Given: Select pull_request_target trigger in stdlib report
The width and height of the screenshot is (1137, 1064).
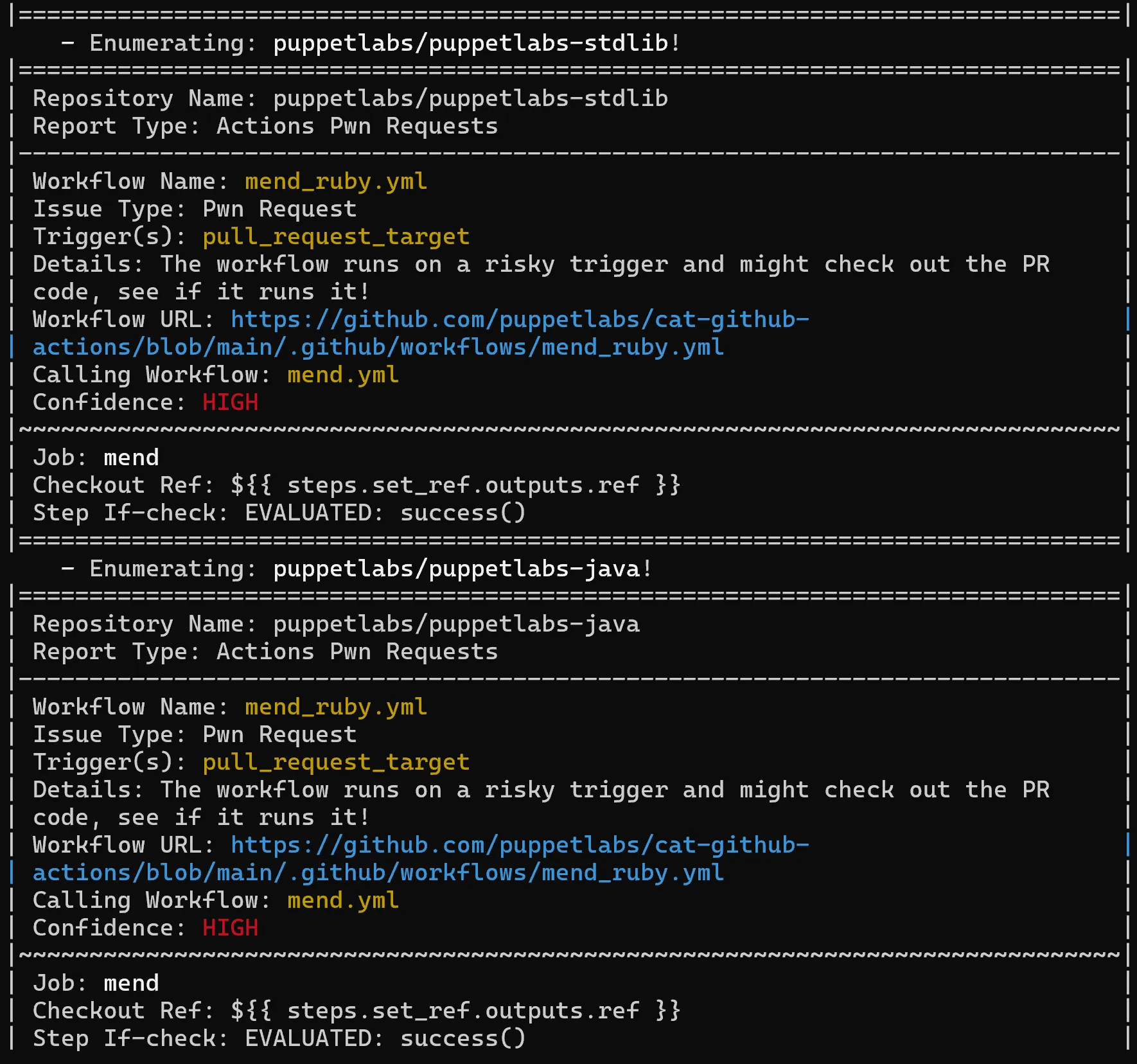Looking at the screenshot, I should click(336, 237).
